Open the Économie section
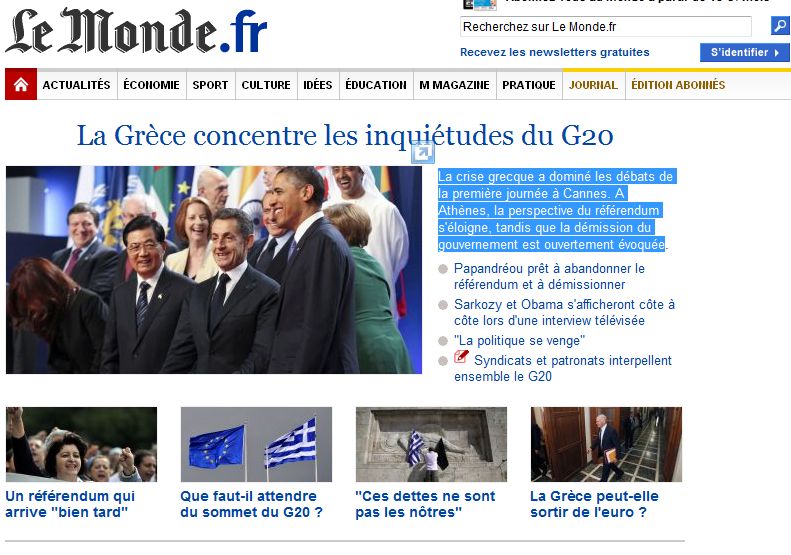Image resolution: width=791 pixels, height=555 pixels. click(151, 85)
